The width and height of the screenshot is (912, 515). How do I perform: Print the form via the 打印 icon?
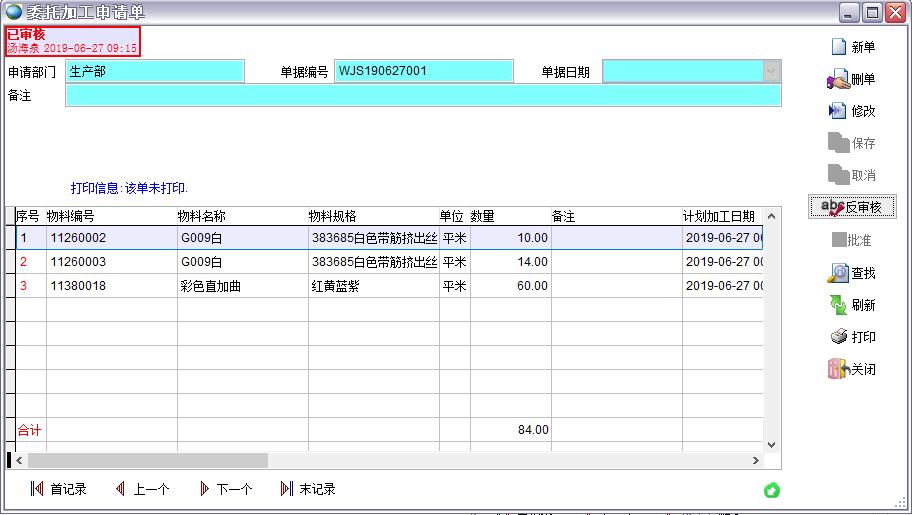coord(838,337)
